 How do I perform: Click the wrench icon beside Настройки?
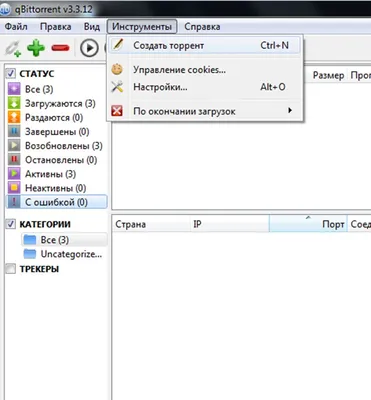tap(117, 87)
